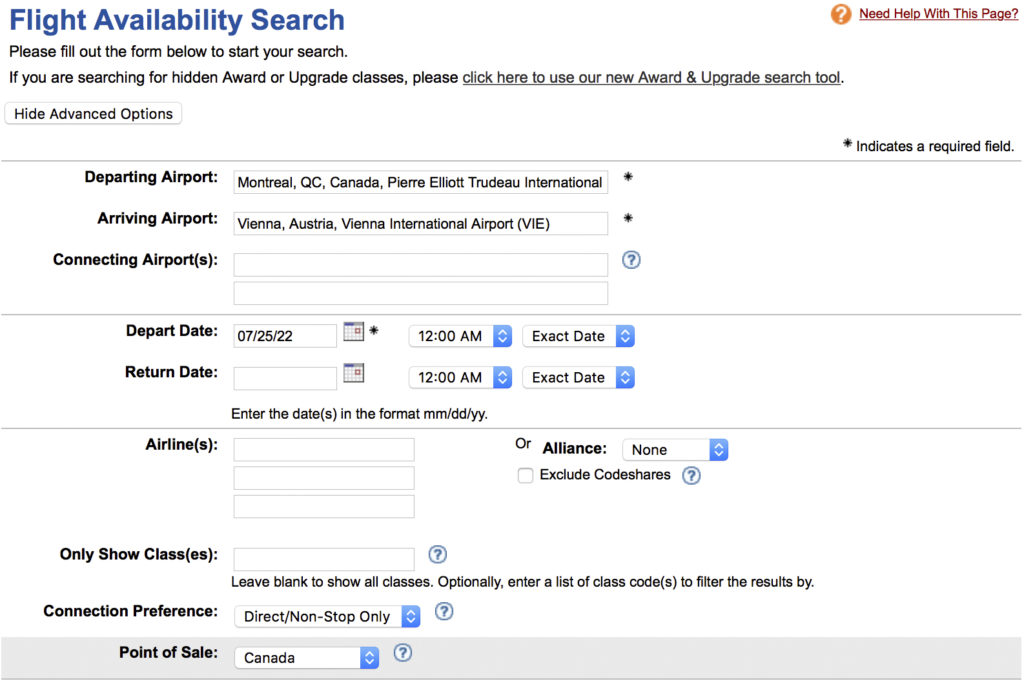Viewport: 1024px width, 681px height.
Task: Click the orange help question mark icon
Action: click(x=841, y=15)
